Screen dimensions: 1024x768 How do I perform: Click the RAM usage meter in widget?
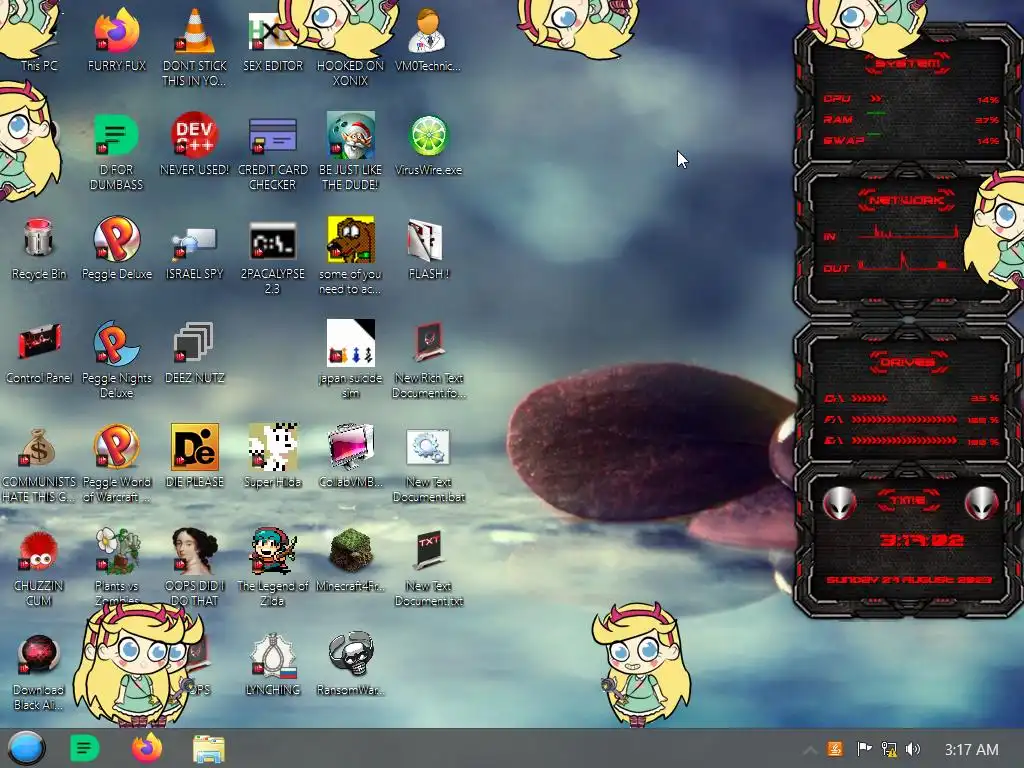911,120
